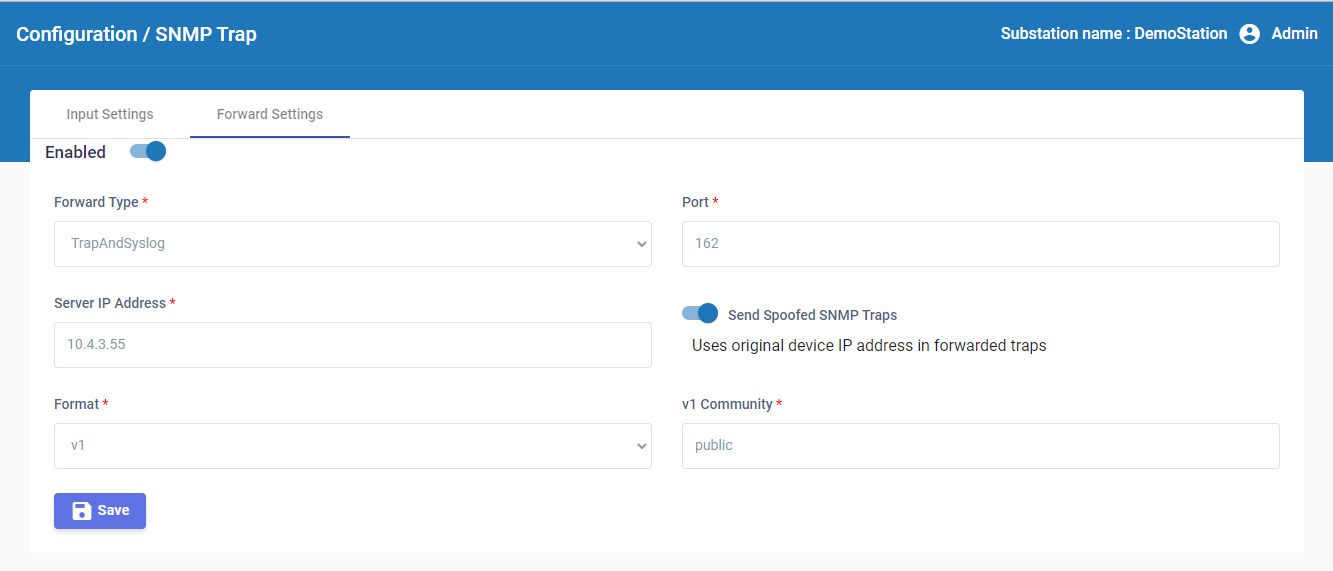Select the Forward Settings tab
Image resolution: width=1333 pixels, height=571 pixels.
click(270, 114)
